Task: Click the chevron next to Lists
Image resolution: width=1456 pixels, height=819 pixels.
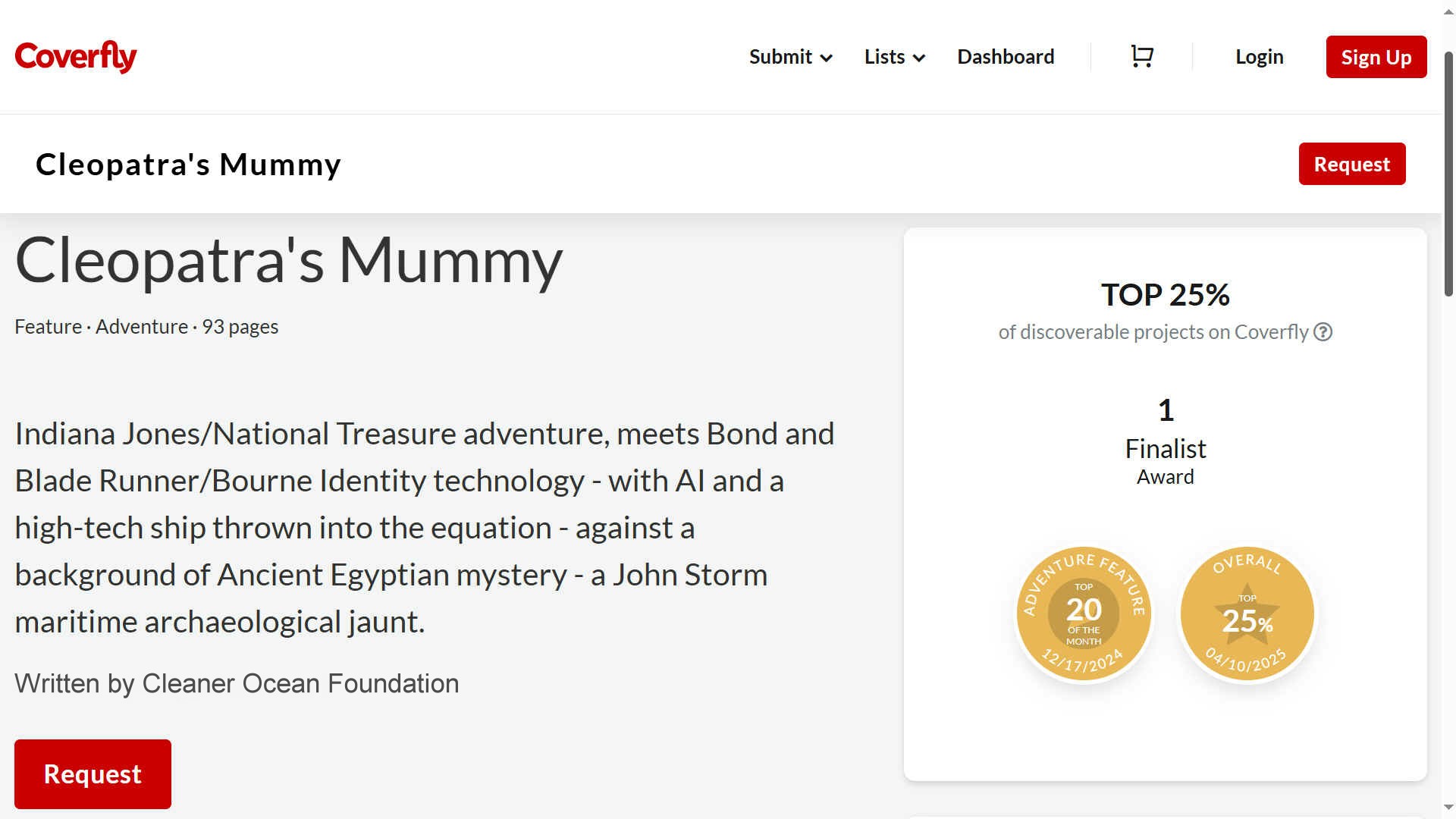Action: tap(919, 58)
